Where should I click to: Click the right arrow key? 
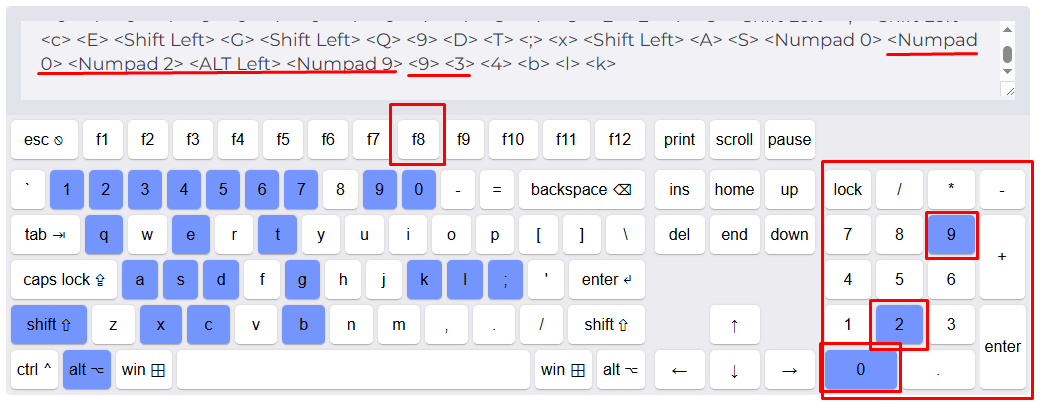point(789,370)
